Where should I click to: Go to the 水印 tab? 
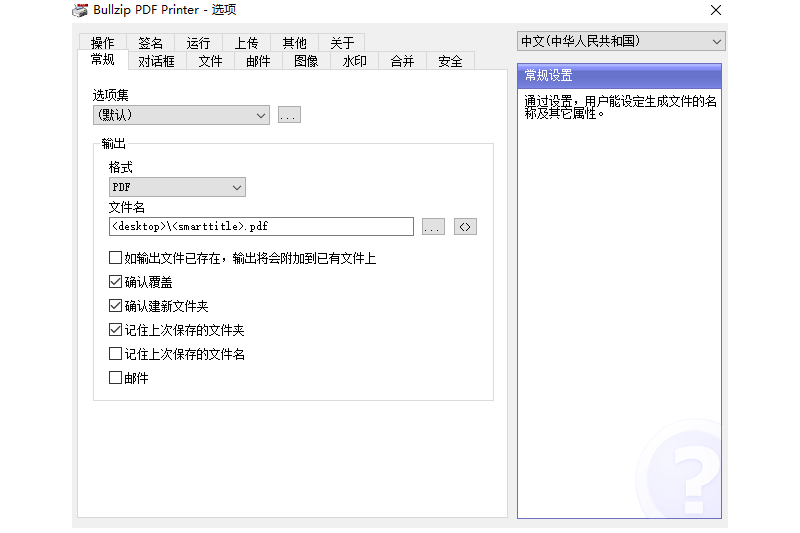click(x=354, y=61)
